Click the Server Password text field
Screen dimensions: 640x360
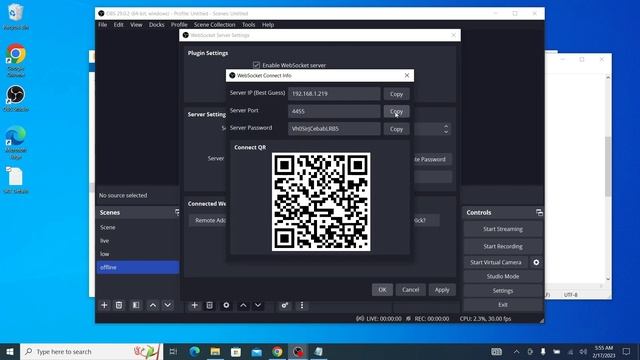(334, 129)
